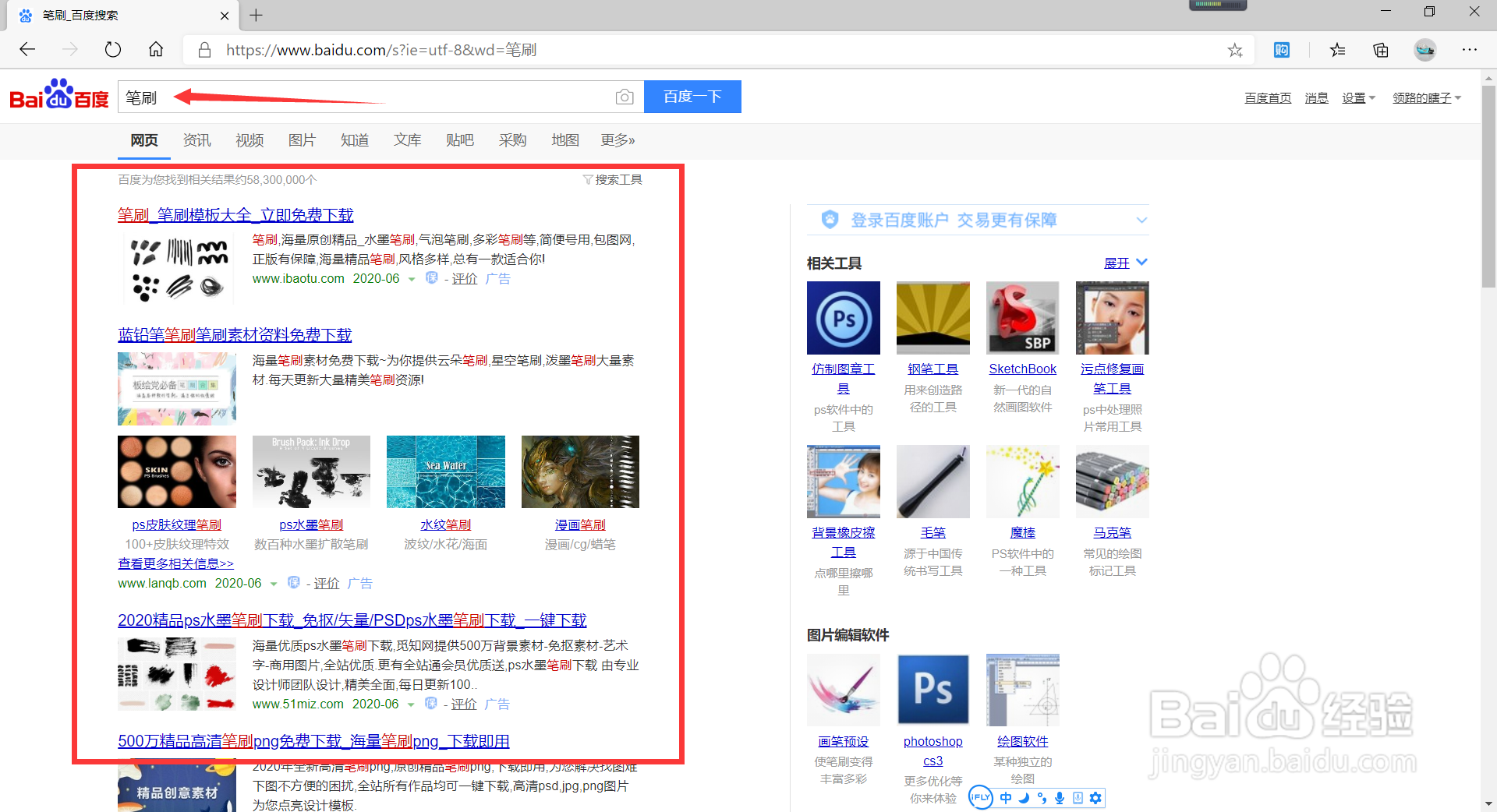
Task: Click the 钢笔工具 icon thumbnail
Action: [933, 317]
